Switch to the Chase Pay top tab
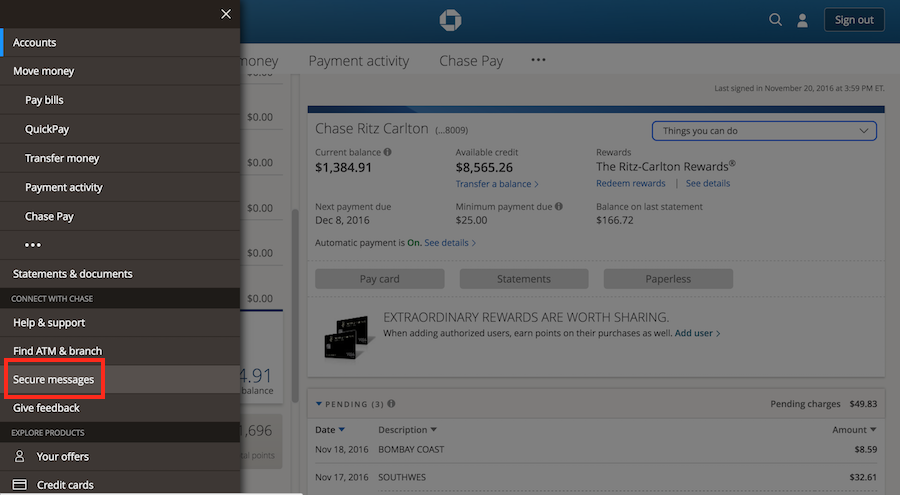Image resolution: width=900 pixels, height=495 pixels. pyautogui.click(x=471, y=61)
